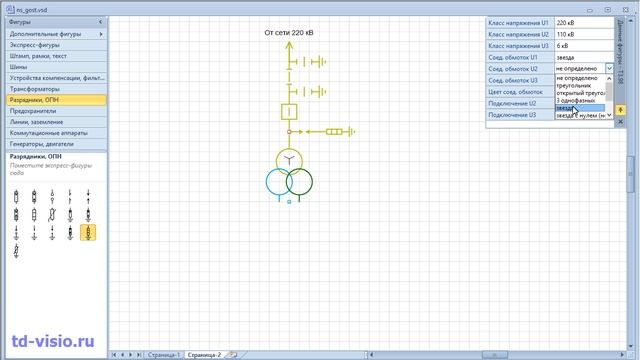Click the Соед. обмоток U1 value звезда
This screenshot has height=360, width=640.
[x=584, y=58]
